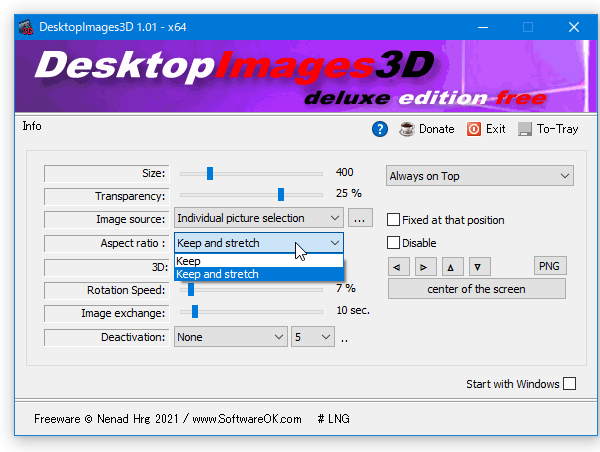Toggle the Disable checkbox
Screen dimensions: 600x452
[393, 243]
